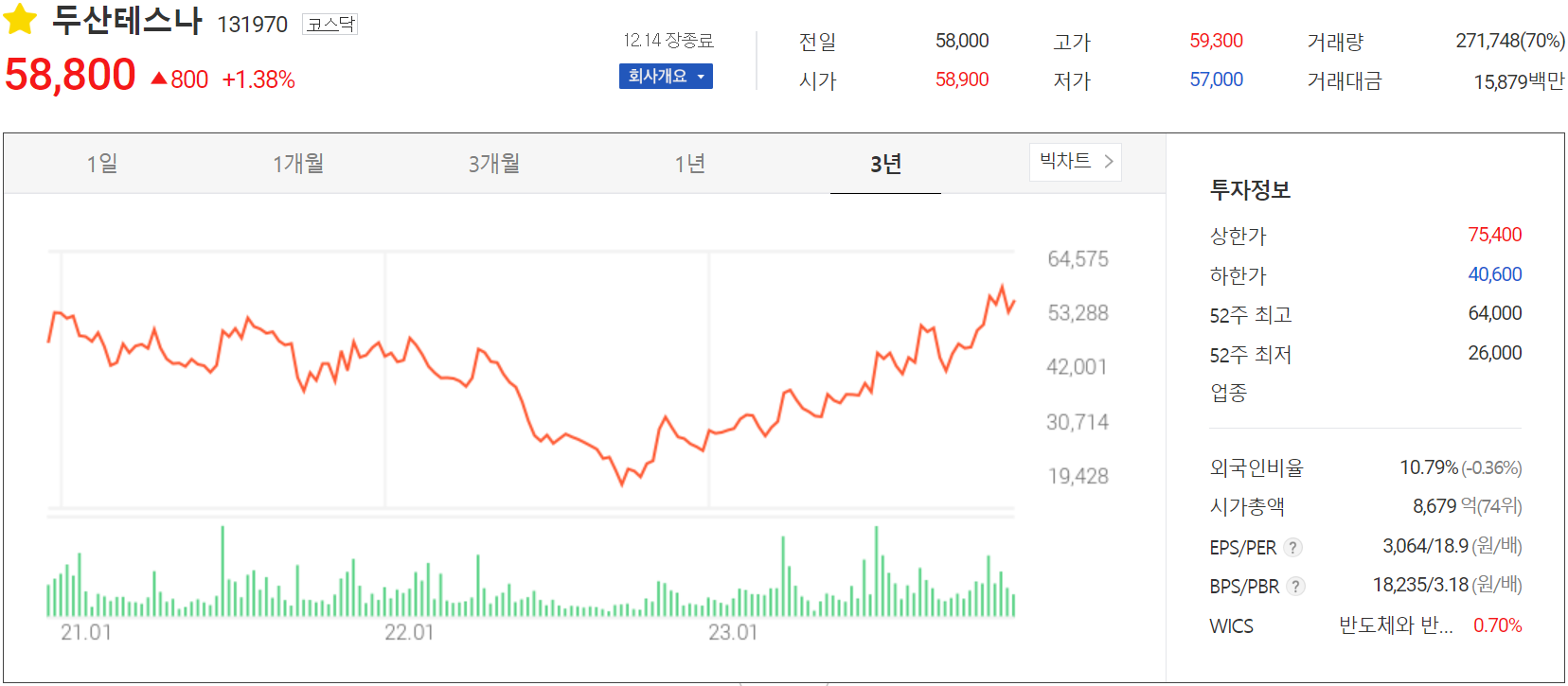The height and width of the screenshot is (686, 1568).
Task: Click the 거래대금 value 15,879백만
Action: tap(1519, 81)
